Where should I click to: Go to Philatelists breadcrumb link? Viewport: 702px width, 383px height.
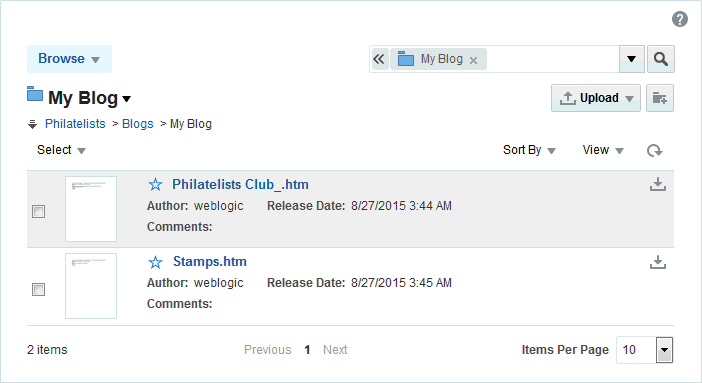[75, 124]
